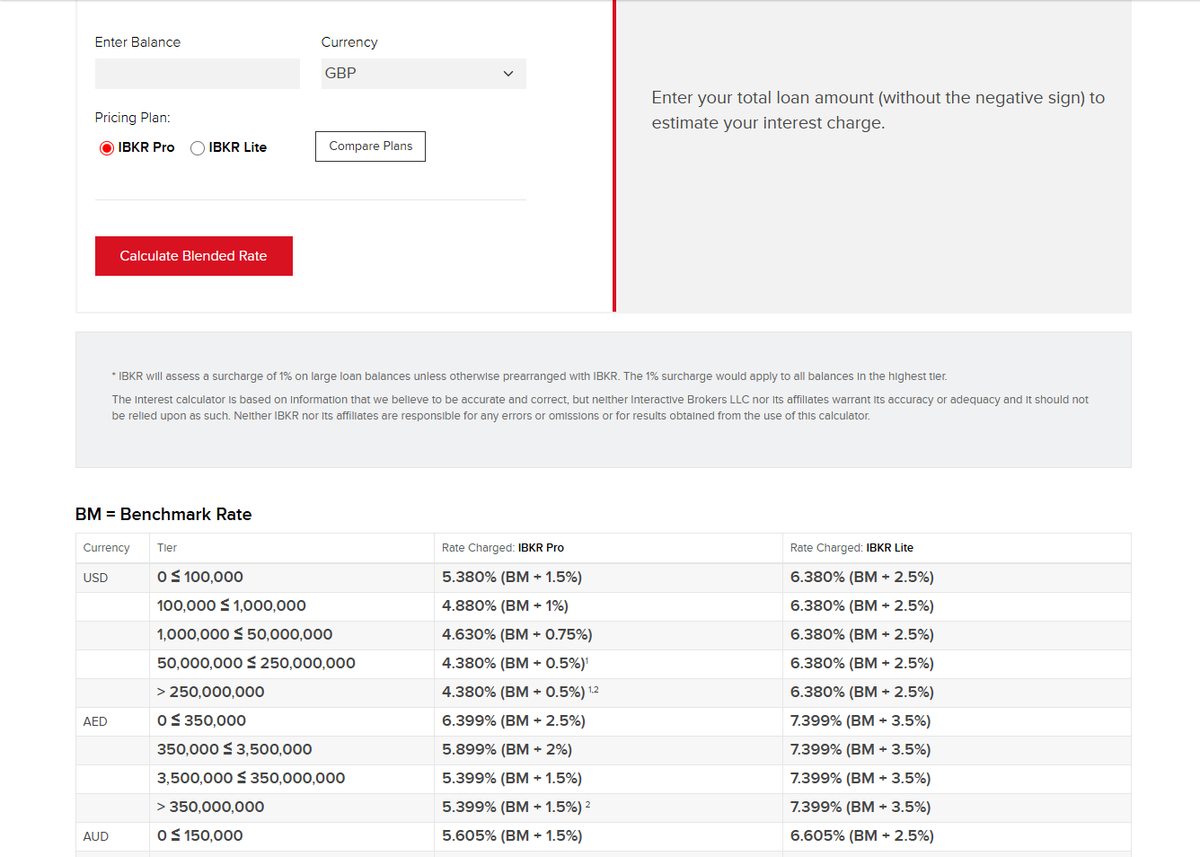
Task: Click tier > 350,000,000
Action: point(211,807)
